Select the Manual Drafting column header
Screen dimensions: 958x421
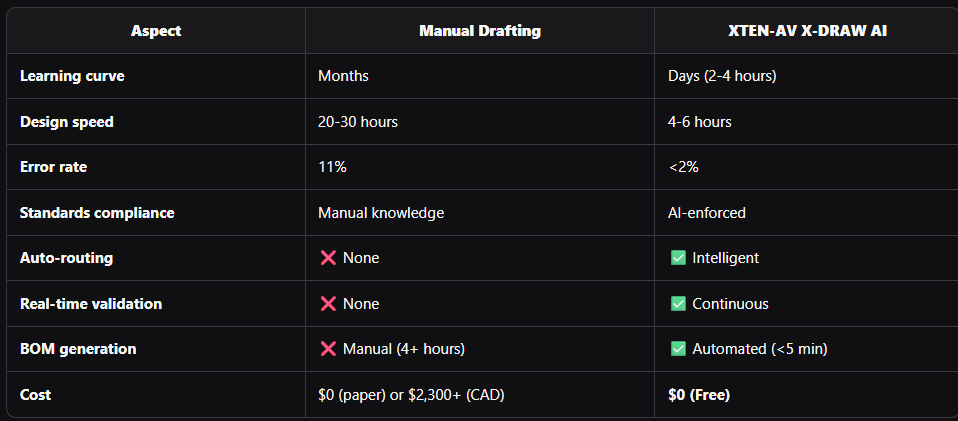[x=480, y=31]
